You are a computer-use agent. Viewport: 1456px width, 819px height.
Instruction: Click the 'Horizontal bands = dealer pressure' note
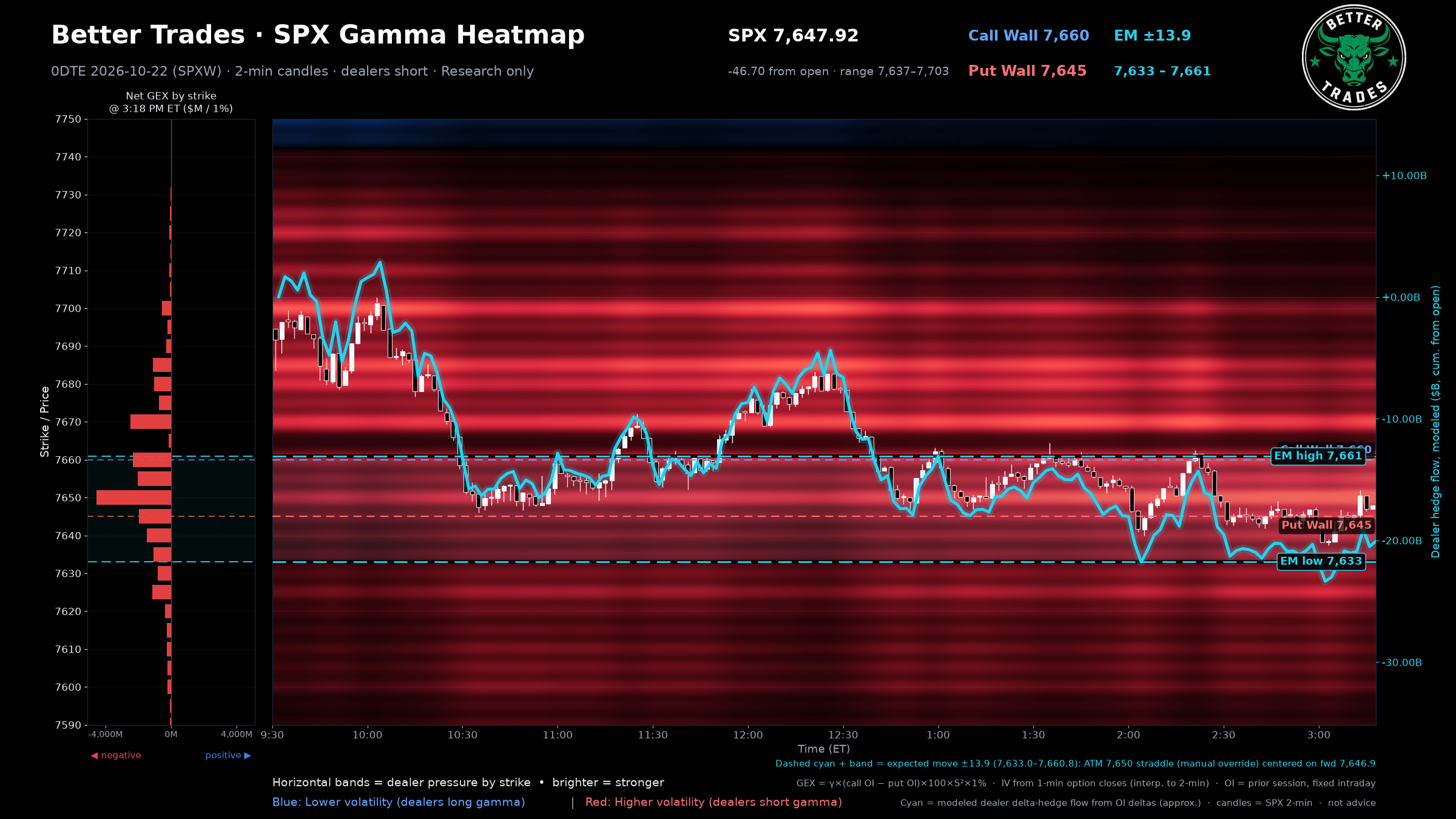pyautogui.click(x=468, y=783)
